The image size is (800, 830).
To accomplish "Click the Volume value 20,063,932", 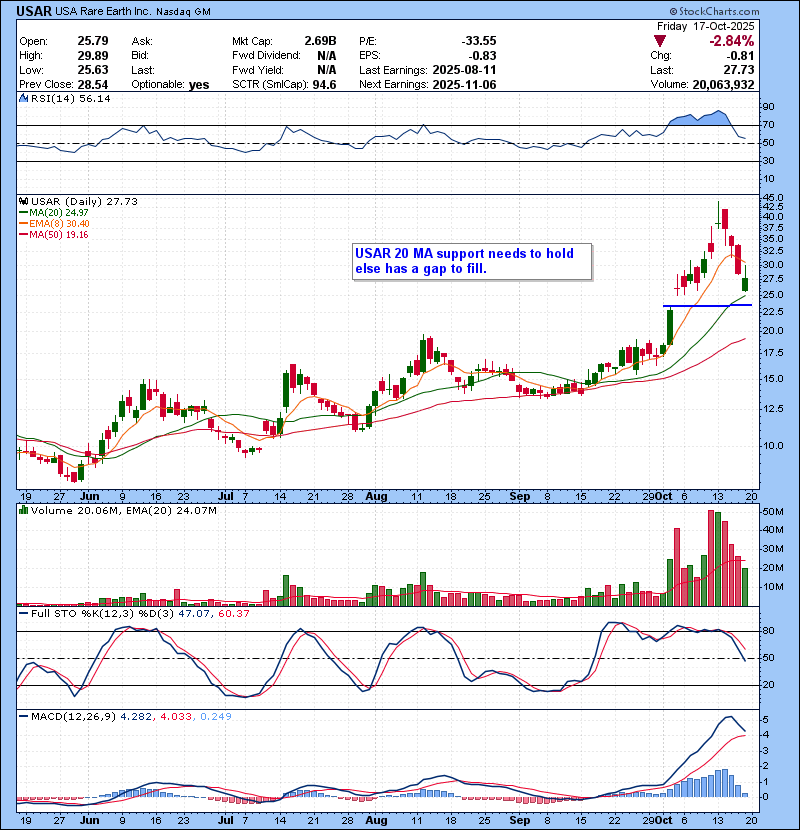I will [x=723, y=84].
